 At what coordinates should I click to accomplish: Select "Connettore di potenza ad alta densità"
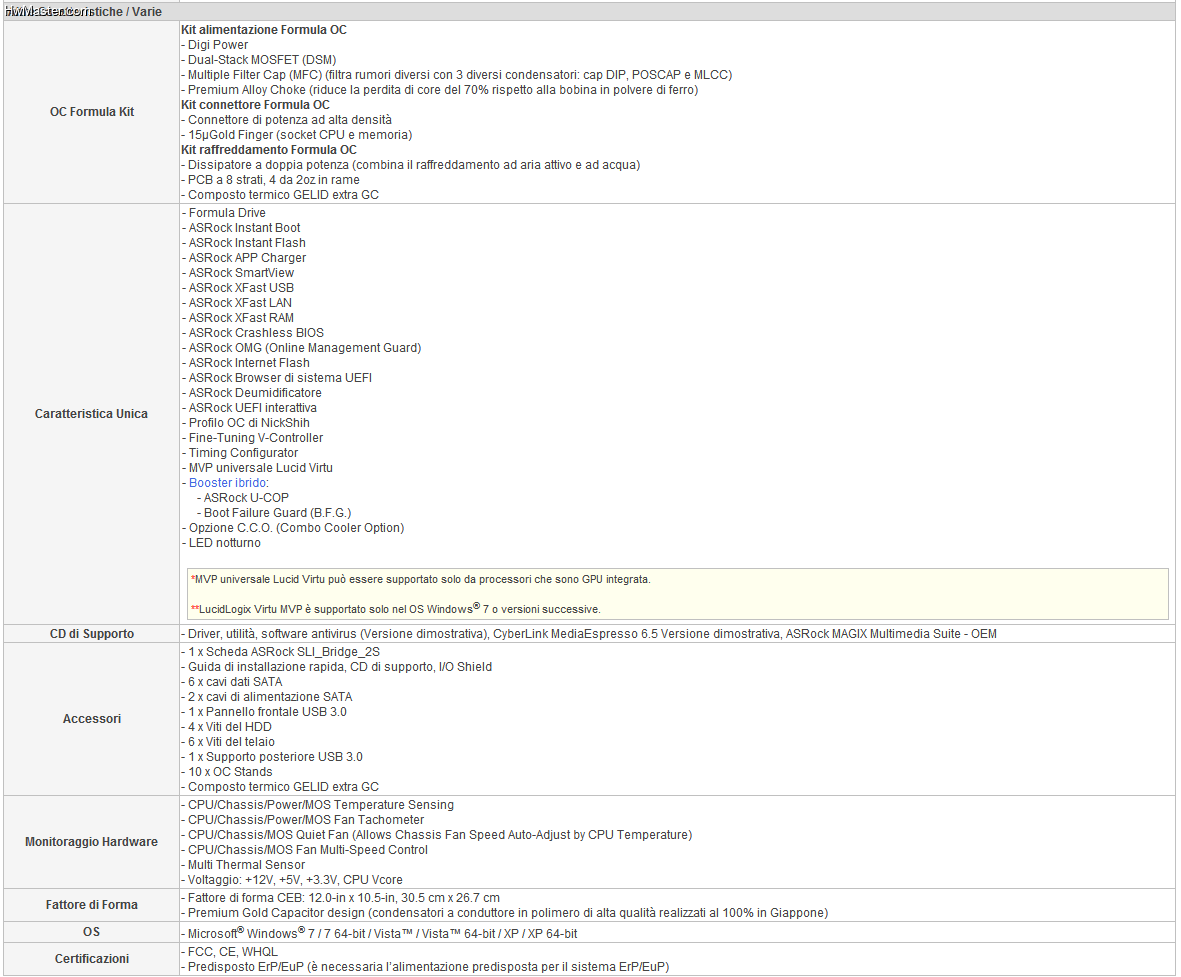[x=286, y=121]
